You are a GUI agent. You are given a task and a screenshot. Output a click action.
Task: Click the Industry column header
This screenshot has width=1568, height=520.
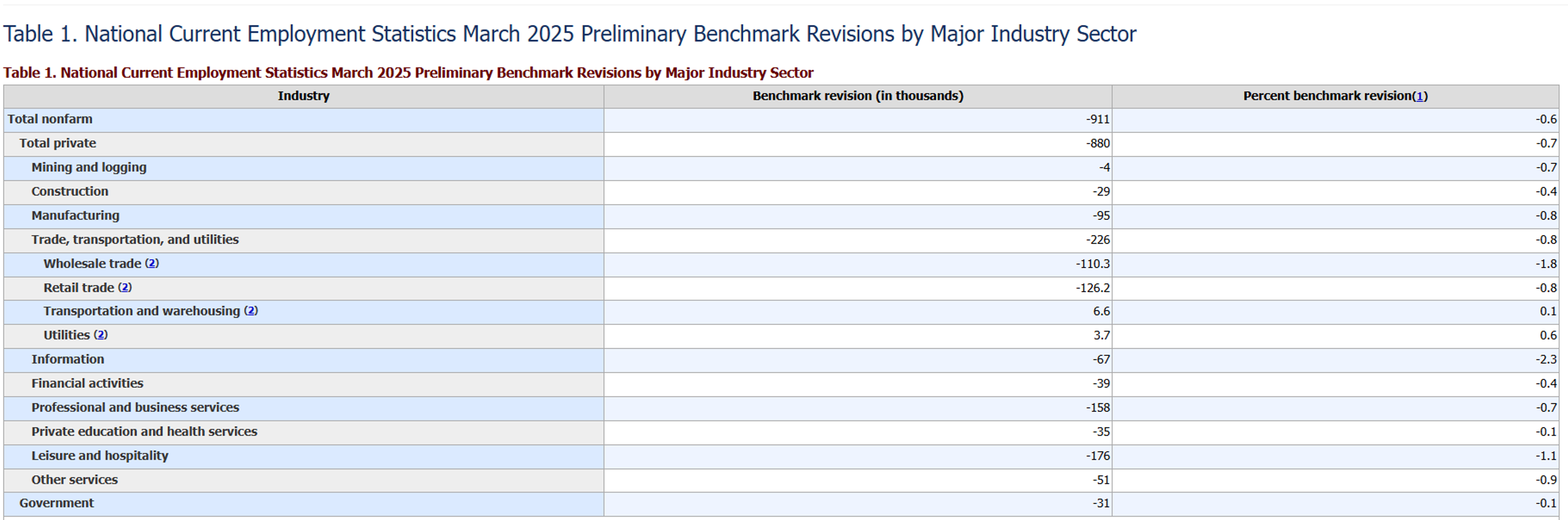[x=304, y=96]
